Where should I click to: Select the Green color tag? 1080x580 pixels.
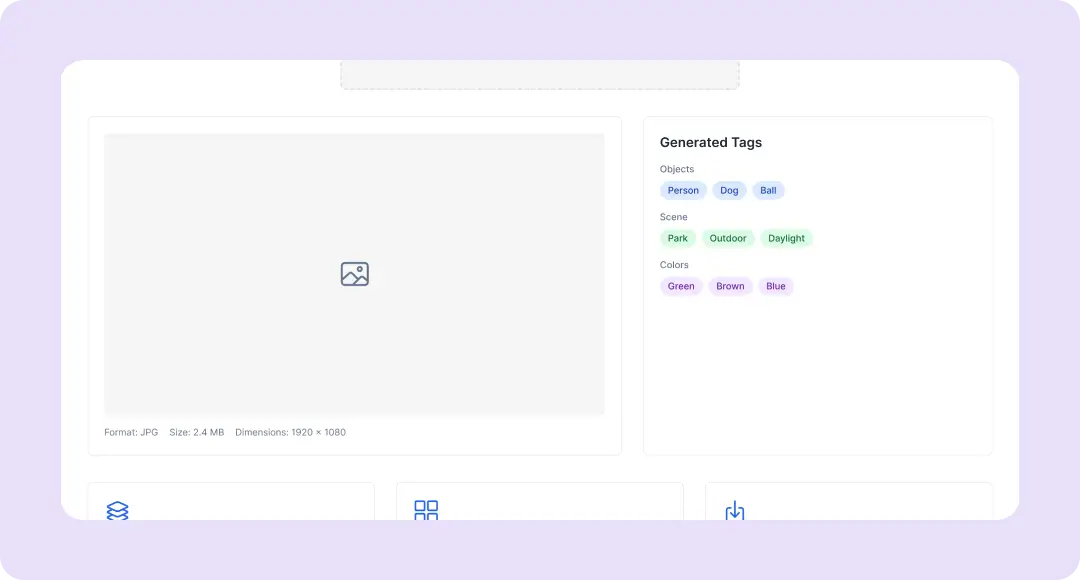(x=681, y=286)
